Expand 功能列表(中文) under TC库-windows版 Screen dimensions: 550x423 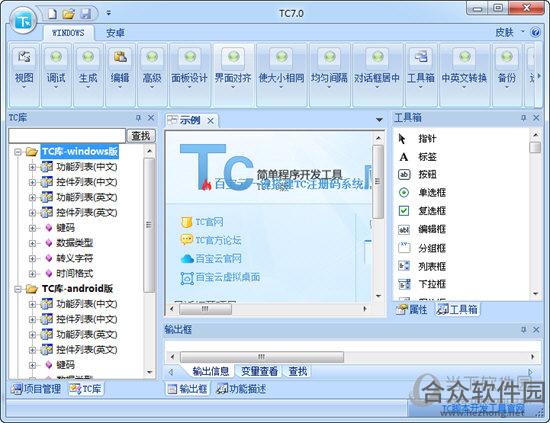(x=33, y=167)
